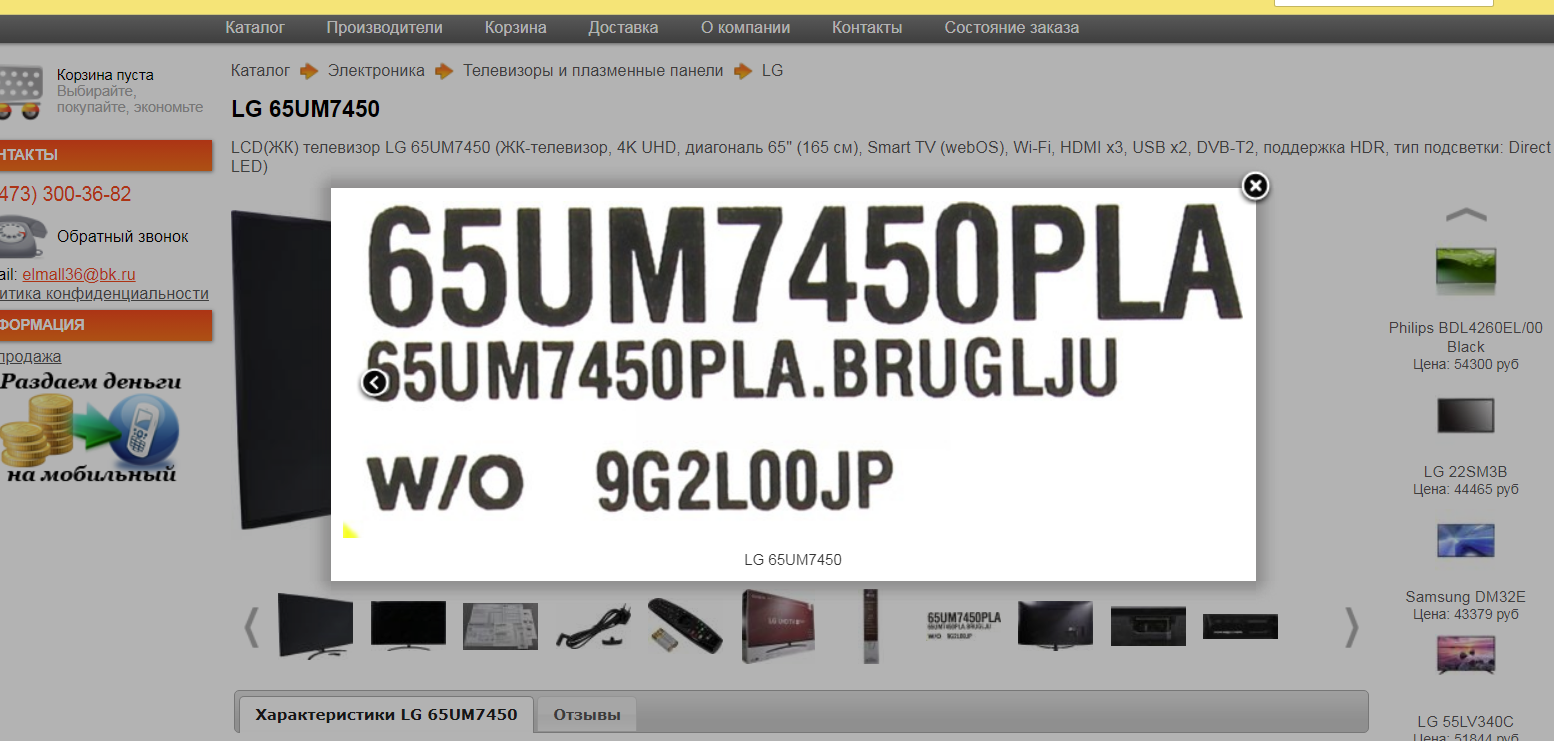Open Производители in the top menu
The width and height of the screenshot is (1554, 741).
[384, 28]
